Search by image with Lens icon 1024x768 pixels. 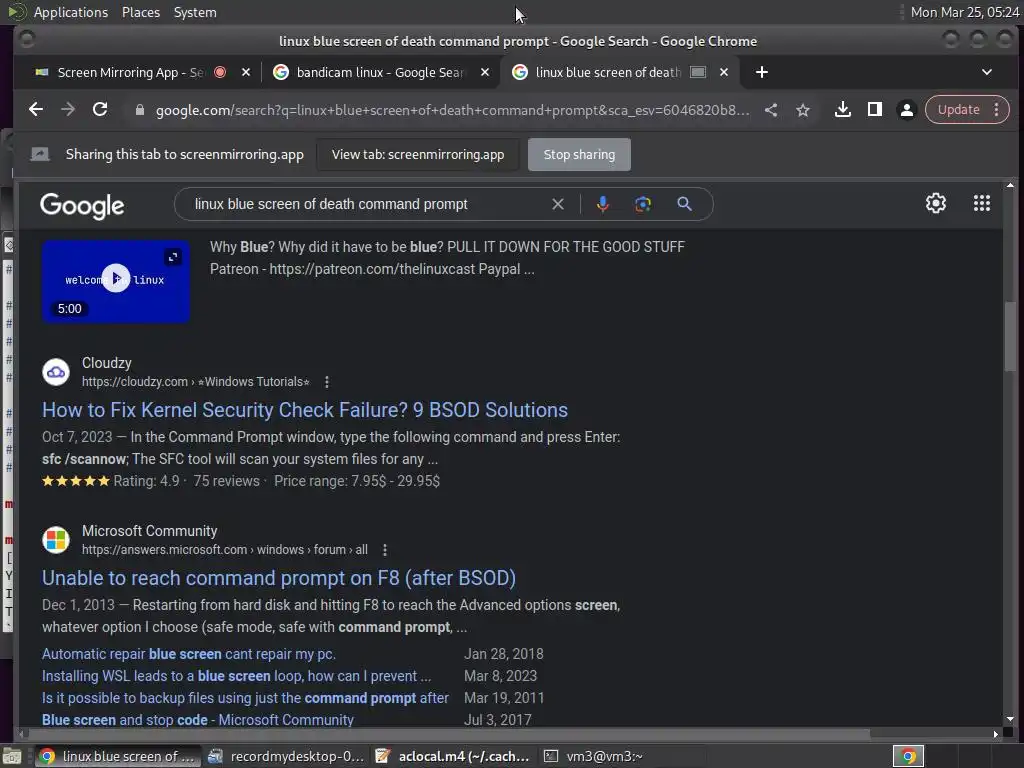(643, 204)
